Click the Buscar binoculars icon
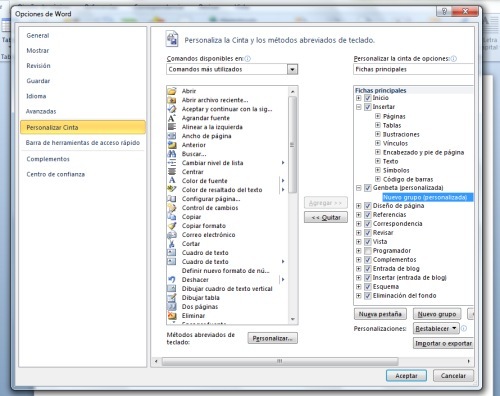 pyautogui.click(x=172, y=154)
